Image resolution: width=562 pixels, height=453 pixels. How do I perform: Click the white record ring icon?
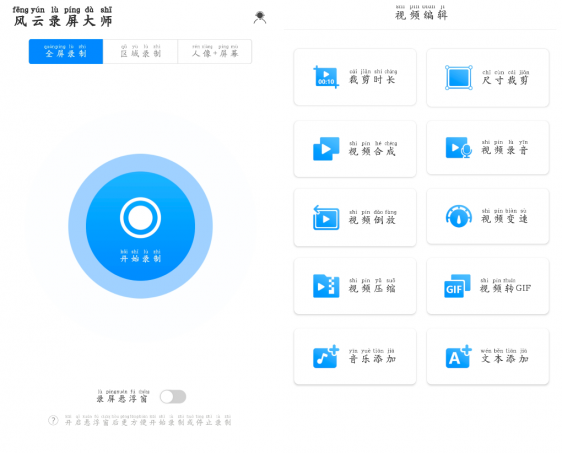point(140,218)
